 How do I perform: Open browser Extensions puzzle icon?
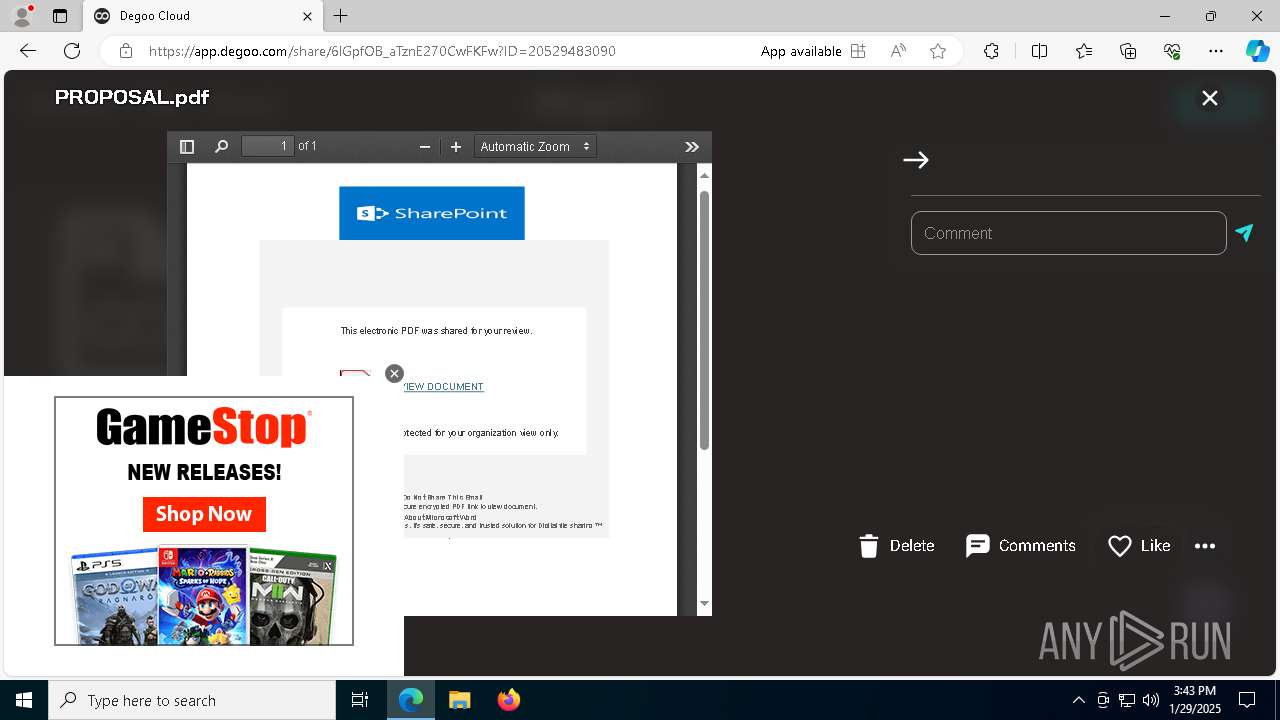point(991,51)
